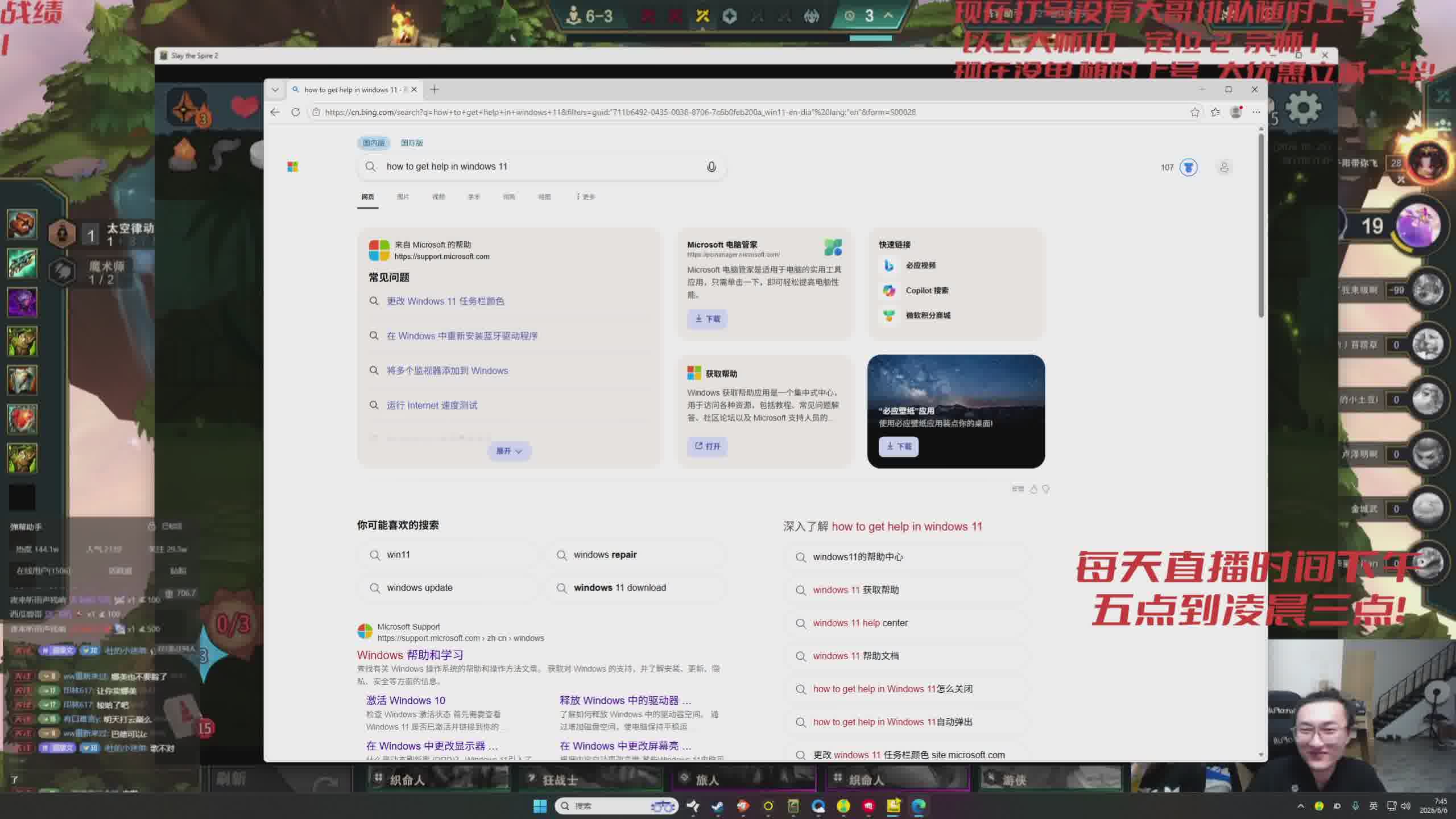Reload the Bing search page
This screenshot has width=1456, height=819.
(295, 112)
